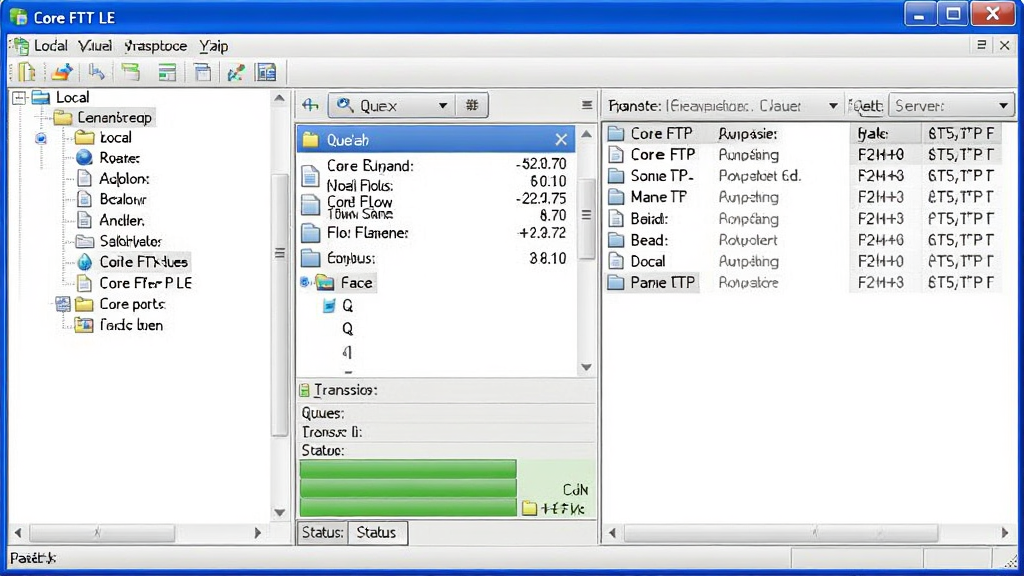The image size is (1024, 576).
Task: Click the folder icon beside Eoıpbus
Action: click(310, 259)
